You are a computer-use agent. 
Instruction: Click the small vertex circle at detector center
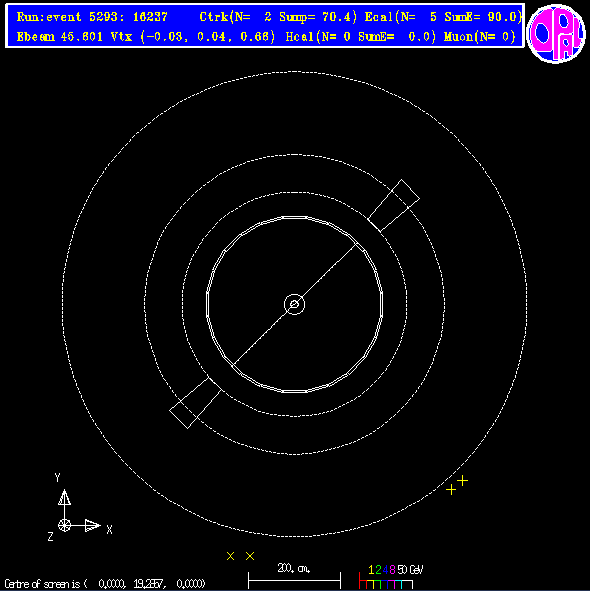[294, 304]
